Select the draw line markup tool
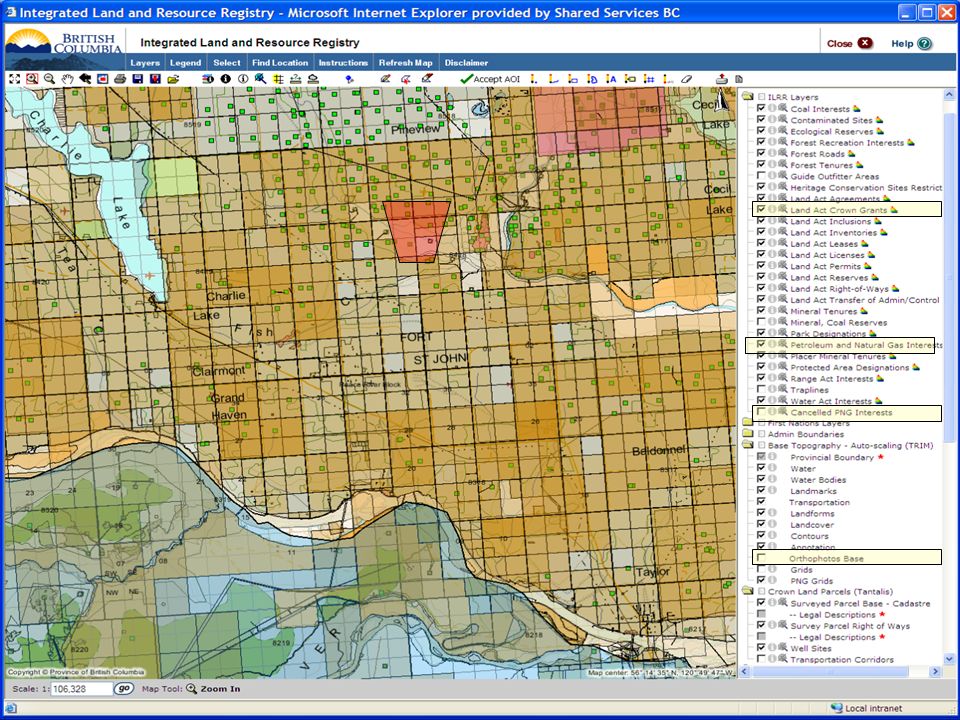The height and width of the screenshot is (720, 960). pyautogui.click(x=553, y=79)
